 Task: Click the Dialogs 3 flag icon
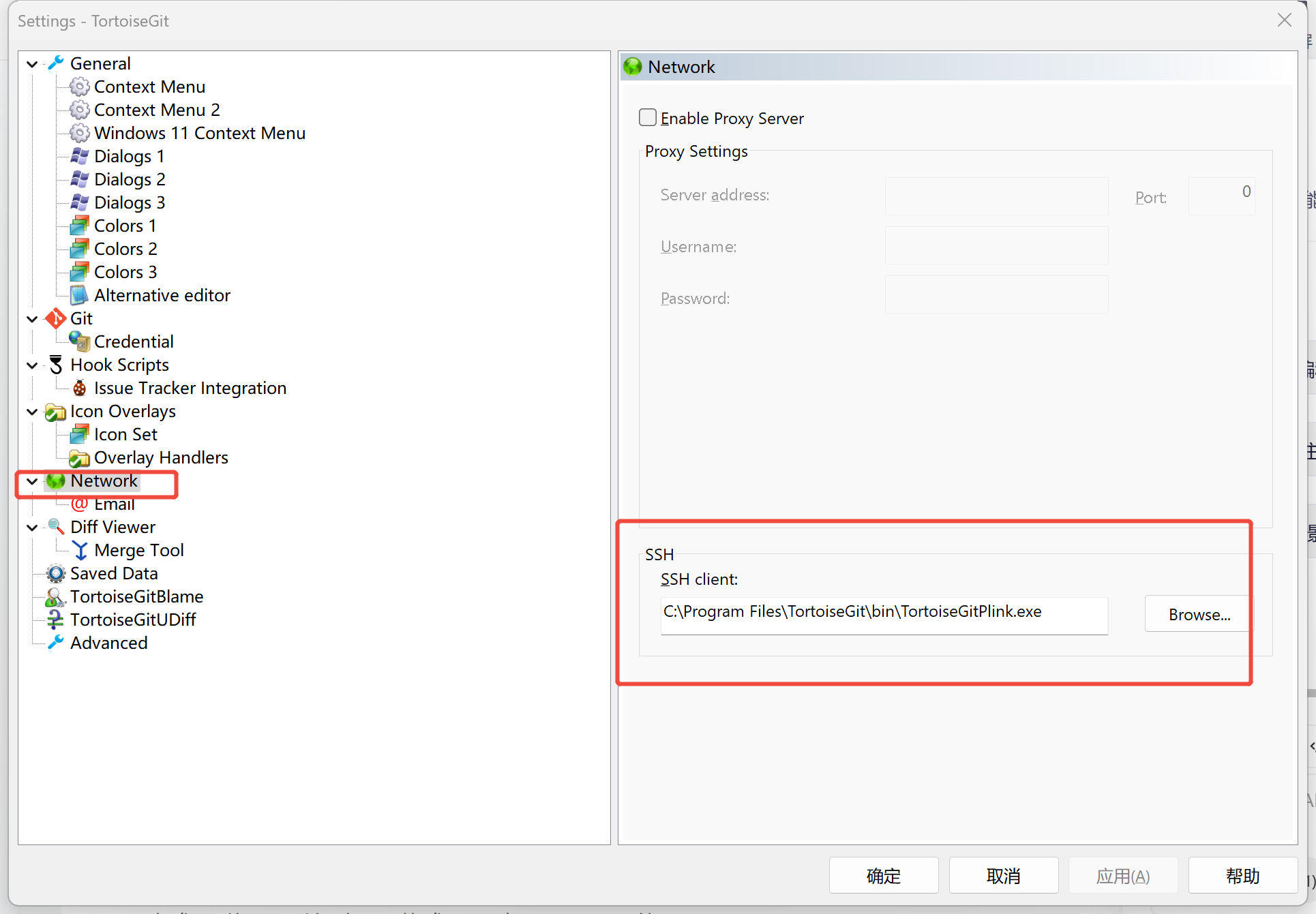(80, 202)
